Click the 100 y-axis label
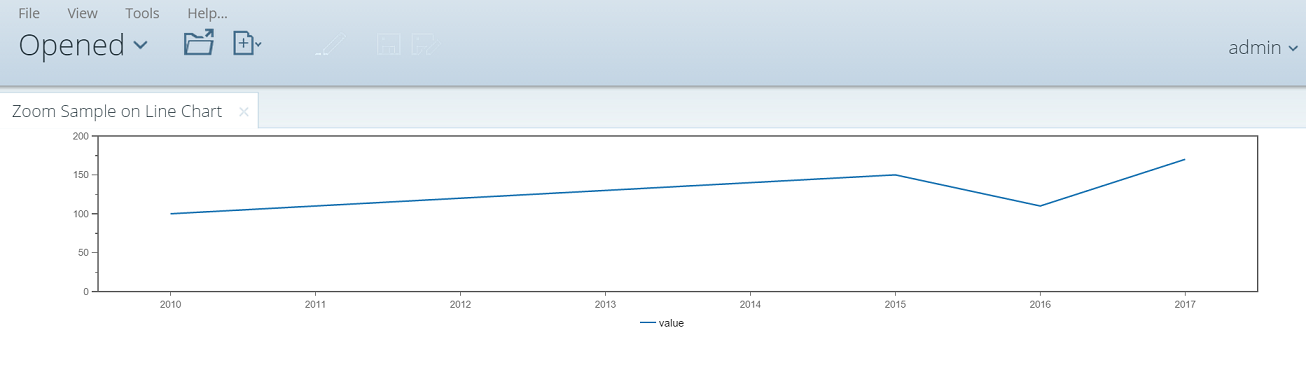The width and height of the screenshot is (1306, 389). tap(81, 214)
